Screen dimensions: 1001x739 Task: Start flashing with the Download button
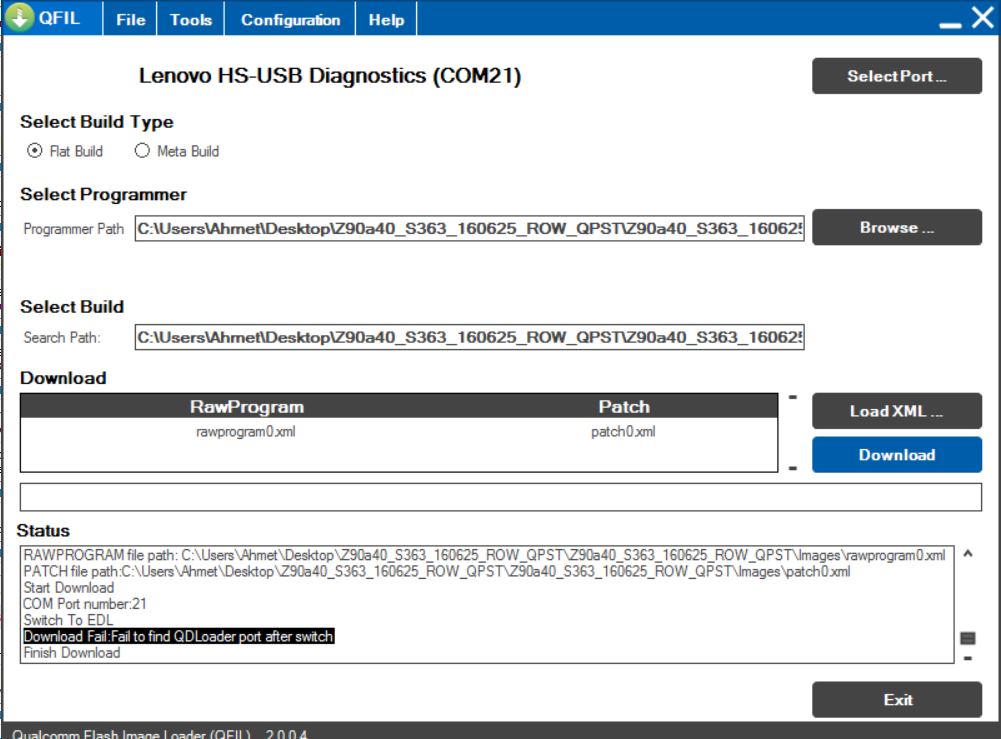896,454
